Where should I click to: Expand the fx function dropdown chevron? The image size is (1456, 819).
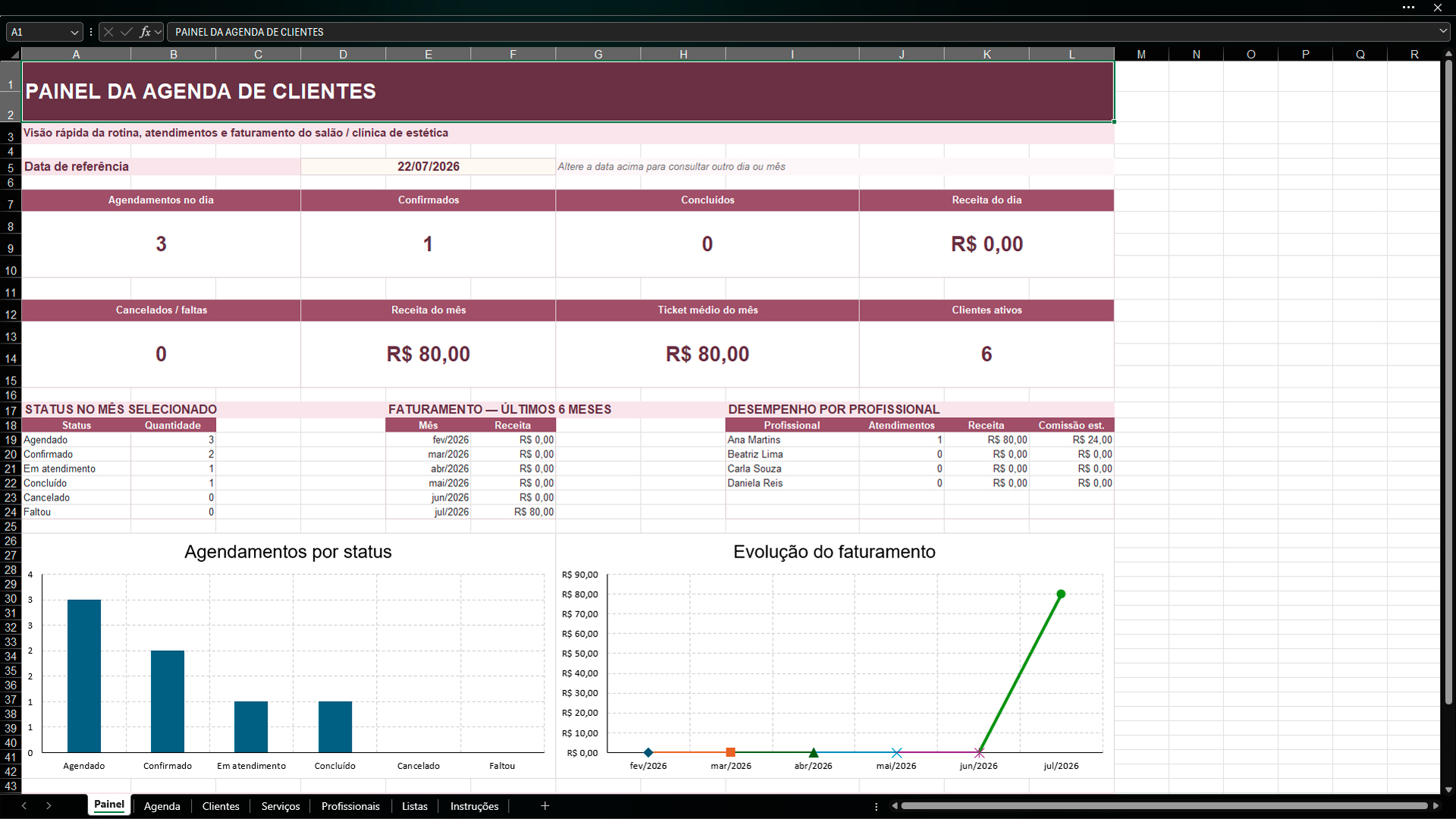click(x=158, y=32)
